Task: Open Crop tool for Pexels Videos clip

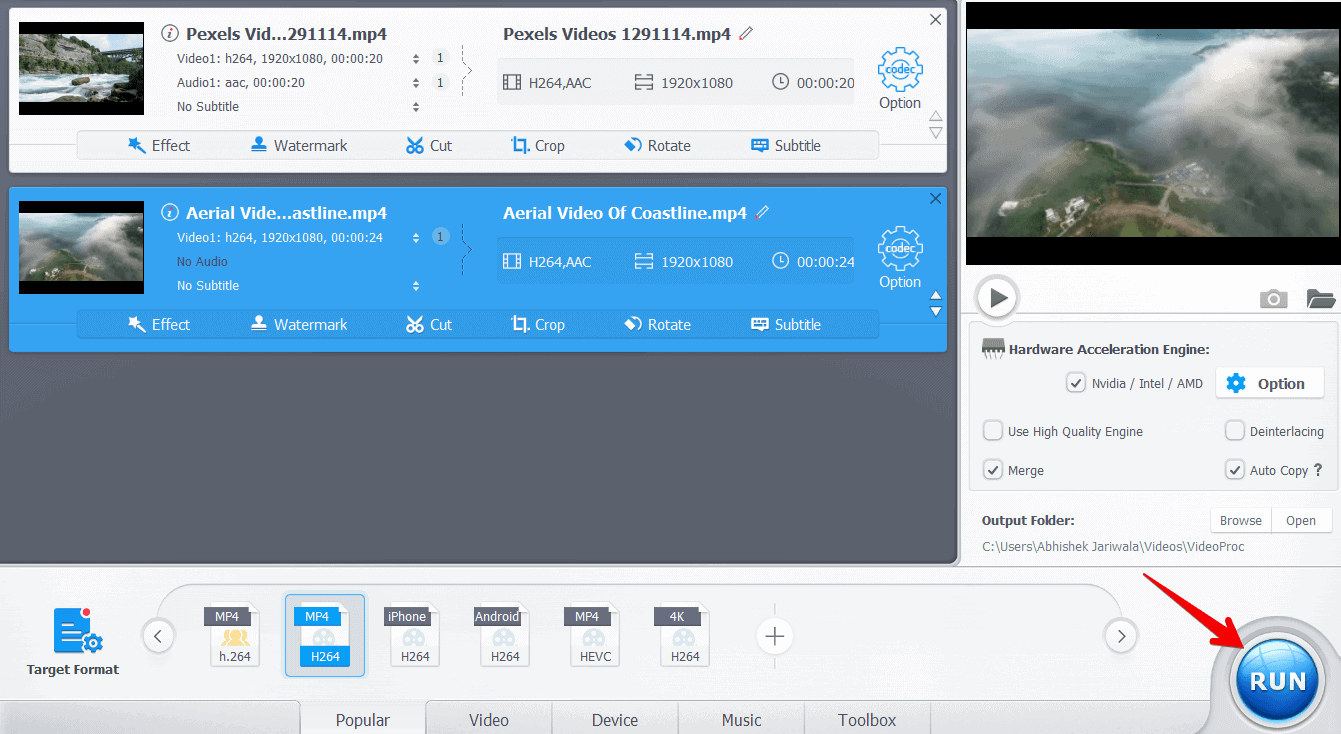Action: [538, 145]
